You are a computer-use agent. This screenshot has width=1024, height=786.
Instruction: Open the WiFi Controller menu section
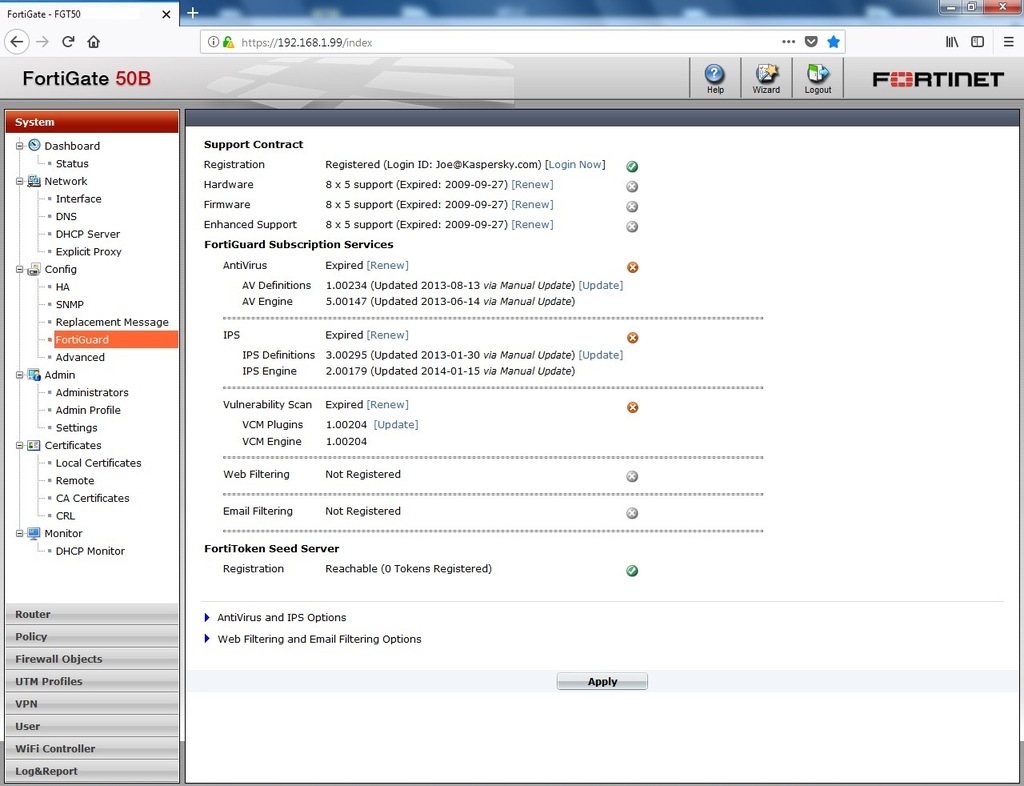tap(92, 748)
